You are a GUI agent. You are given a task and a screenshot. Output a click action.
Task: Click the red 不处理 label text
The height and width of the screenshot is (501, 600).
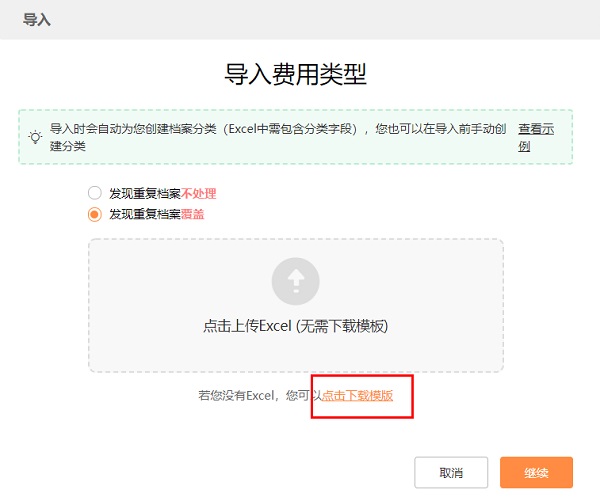(199, 193)
